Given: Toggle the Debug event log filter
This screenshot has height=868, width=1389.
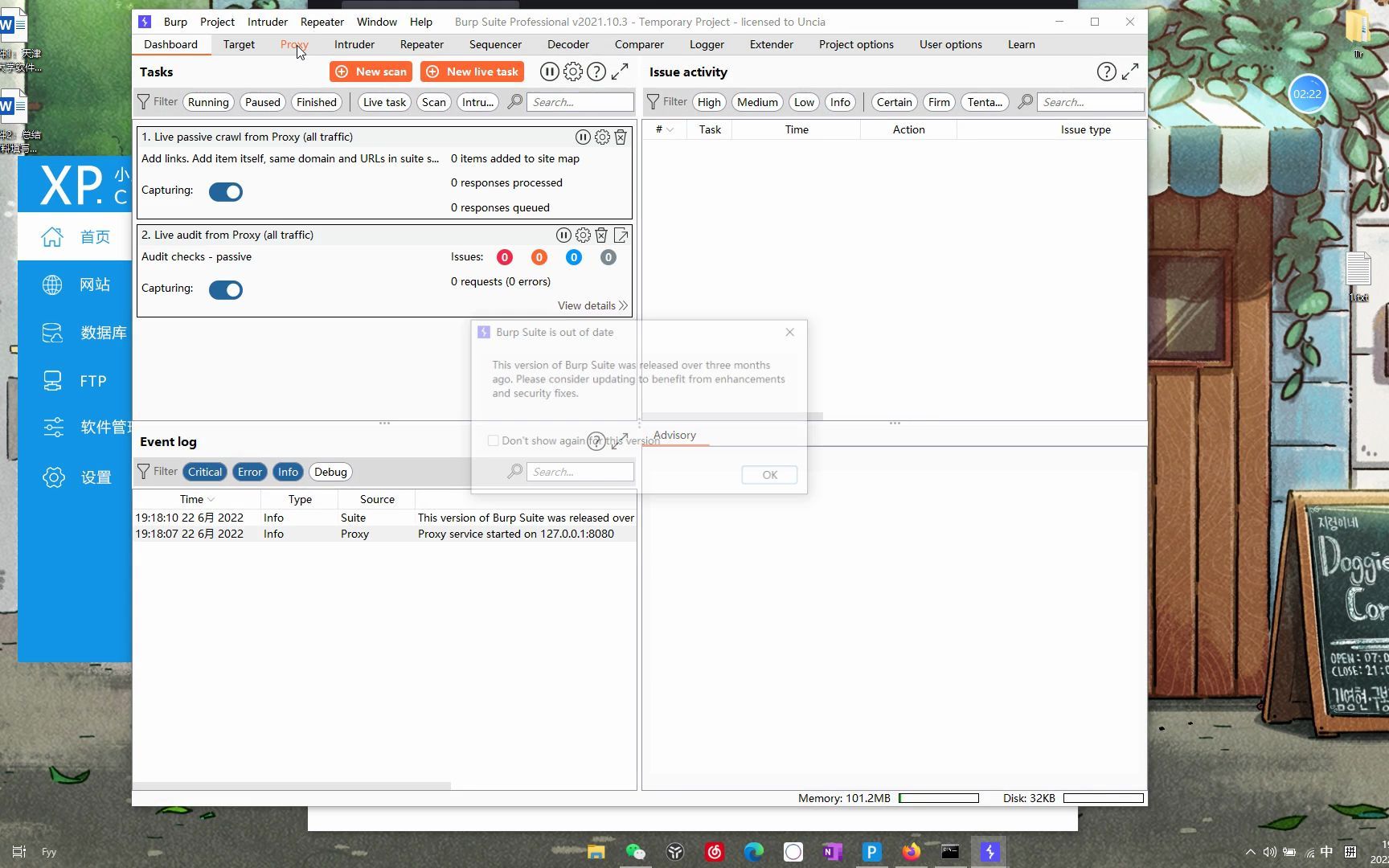Looking at the screenshot, I should pyautogui.click(x=330, y=472).
